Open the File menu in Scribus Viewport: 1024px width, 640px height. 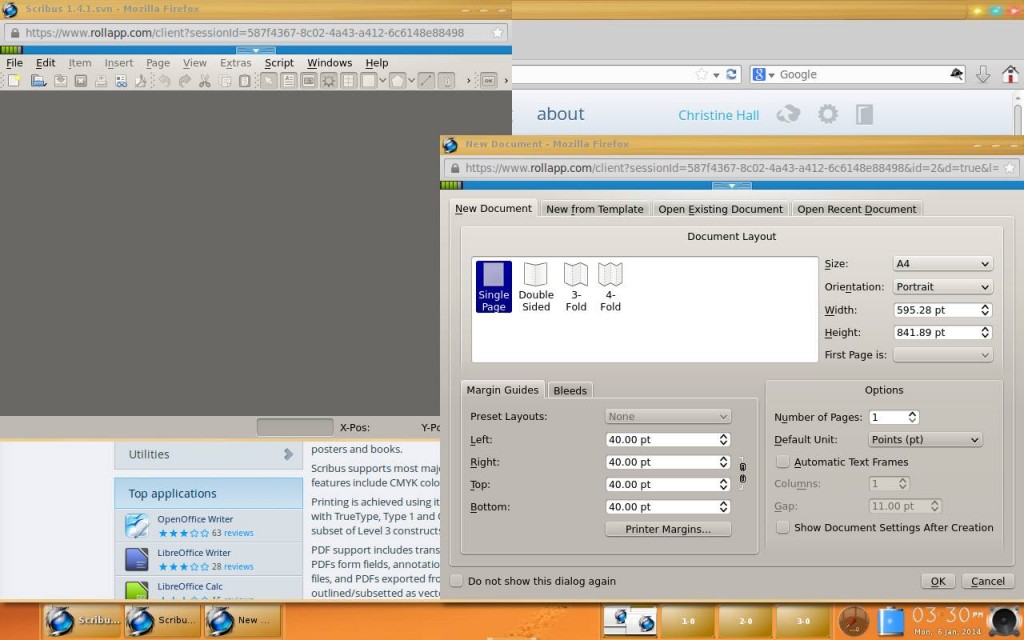tap(14, 63)
